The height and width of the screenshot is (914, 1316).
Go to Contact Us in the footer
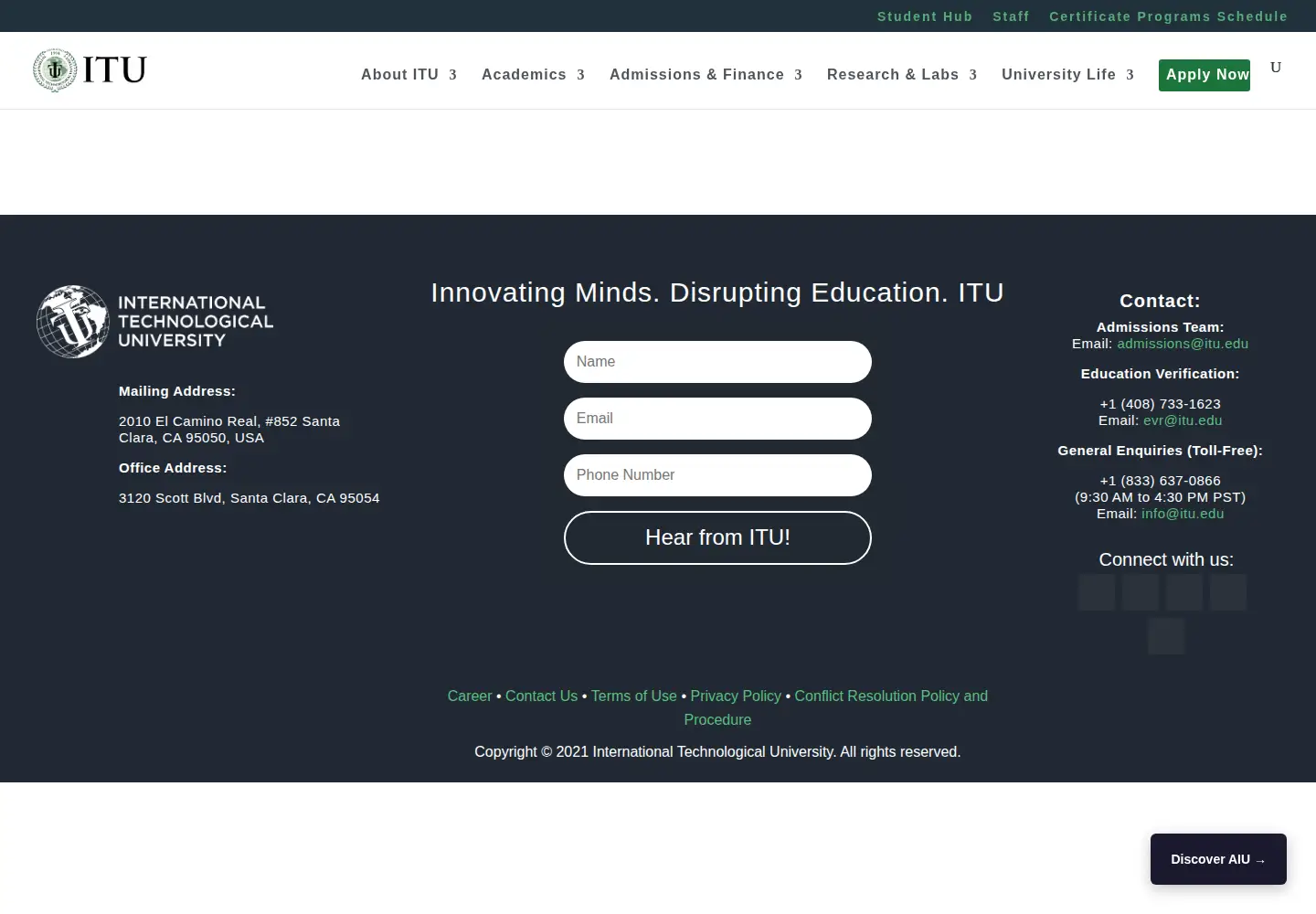coord(541,696)
